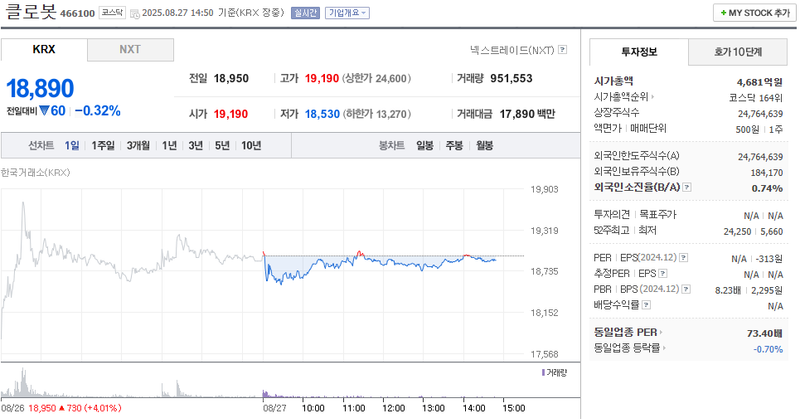Click the 코스닥 164위 ranking value
The image size is (800, 419).
point(756,97)
